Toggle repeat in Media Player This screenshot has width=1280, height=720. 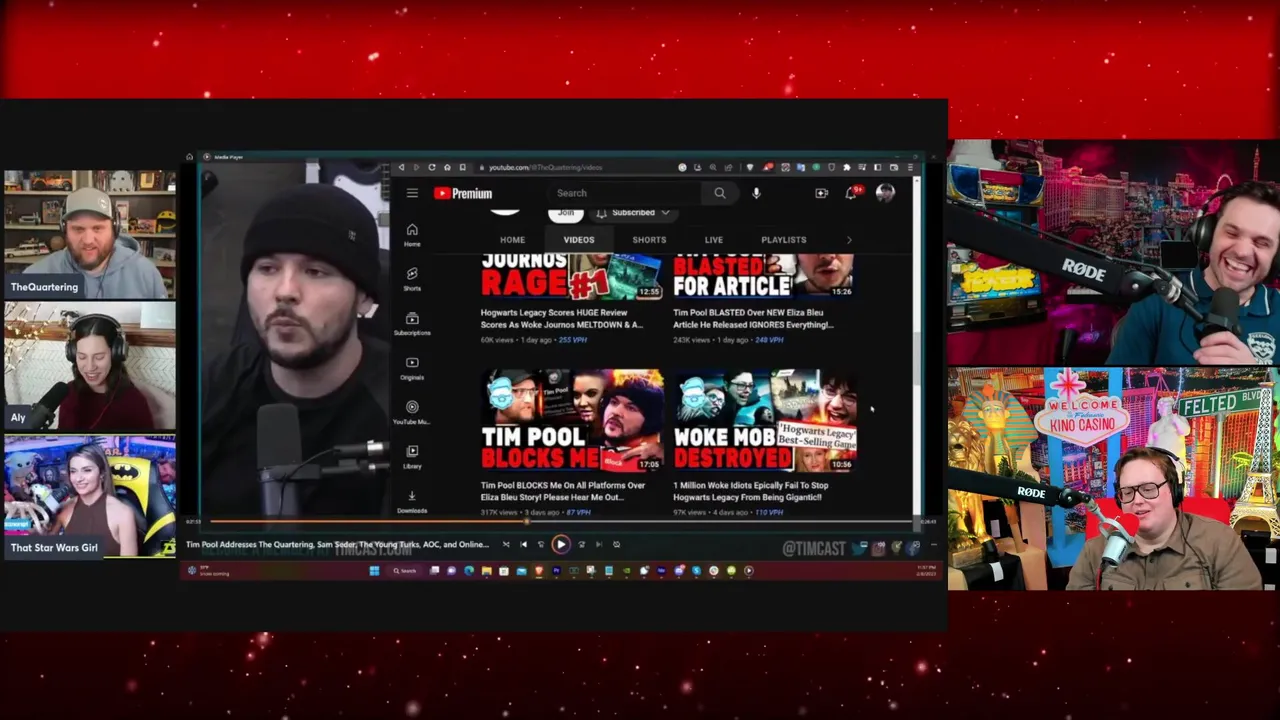[x=617, y=544]
